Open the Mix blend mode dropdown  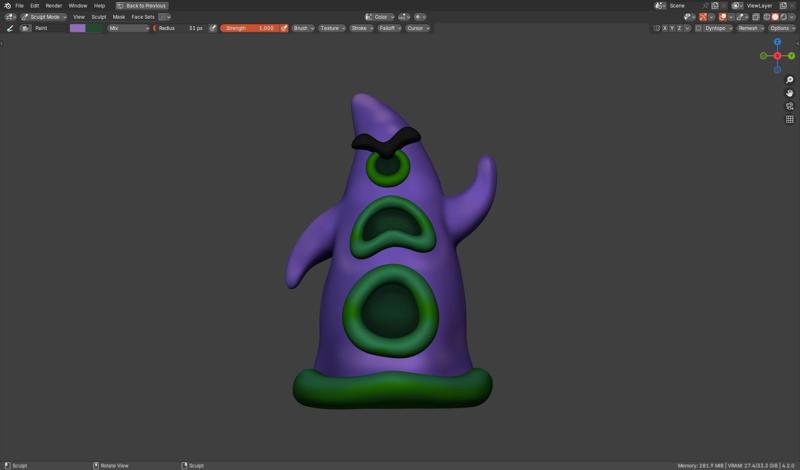pos(129,28)
